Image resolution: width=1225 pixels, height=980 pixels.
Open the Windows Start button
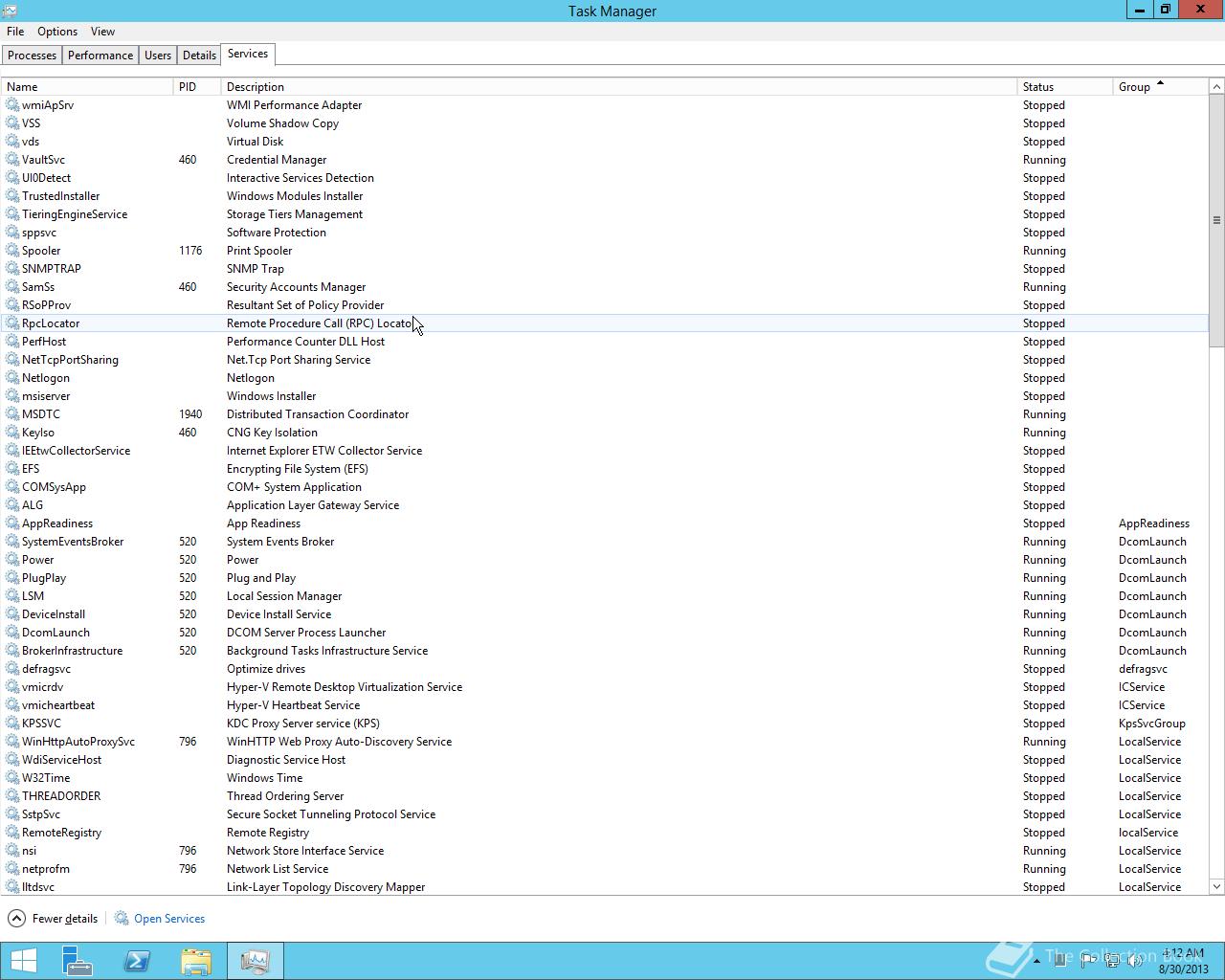point(24,961)
